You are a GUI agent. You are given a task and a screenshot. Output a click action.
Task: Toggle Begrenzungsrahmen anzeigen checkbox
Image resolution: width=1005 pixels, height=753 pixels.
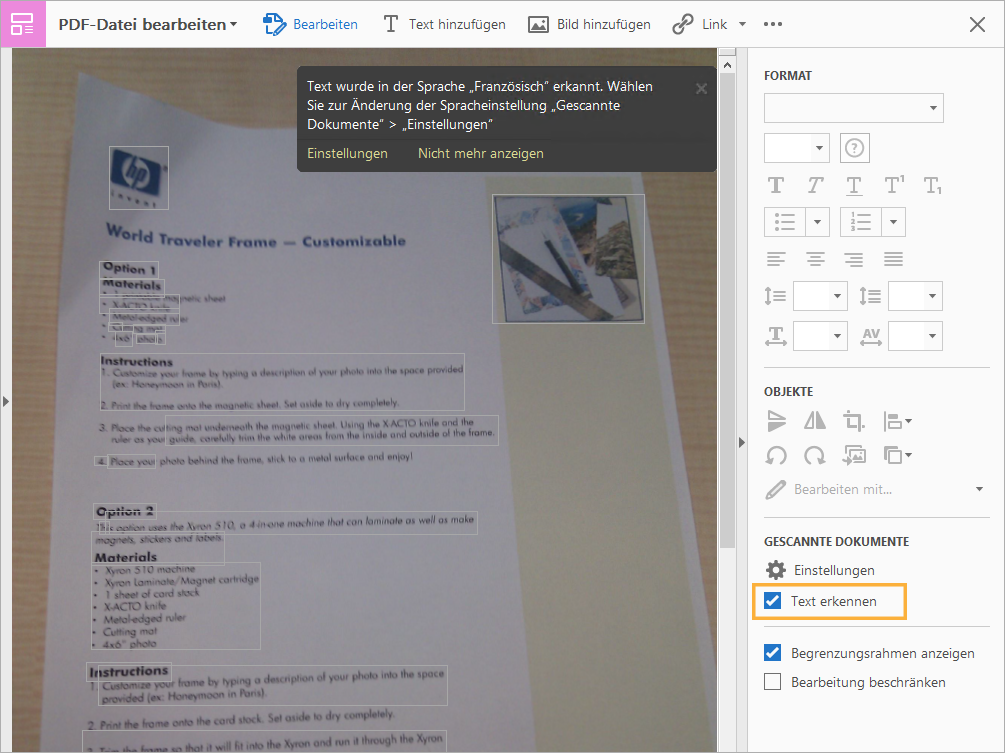click(x=772, y=653)
